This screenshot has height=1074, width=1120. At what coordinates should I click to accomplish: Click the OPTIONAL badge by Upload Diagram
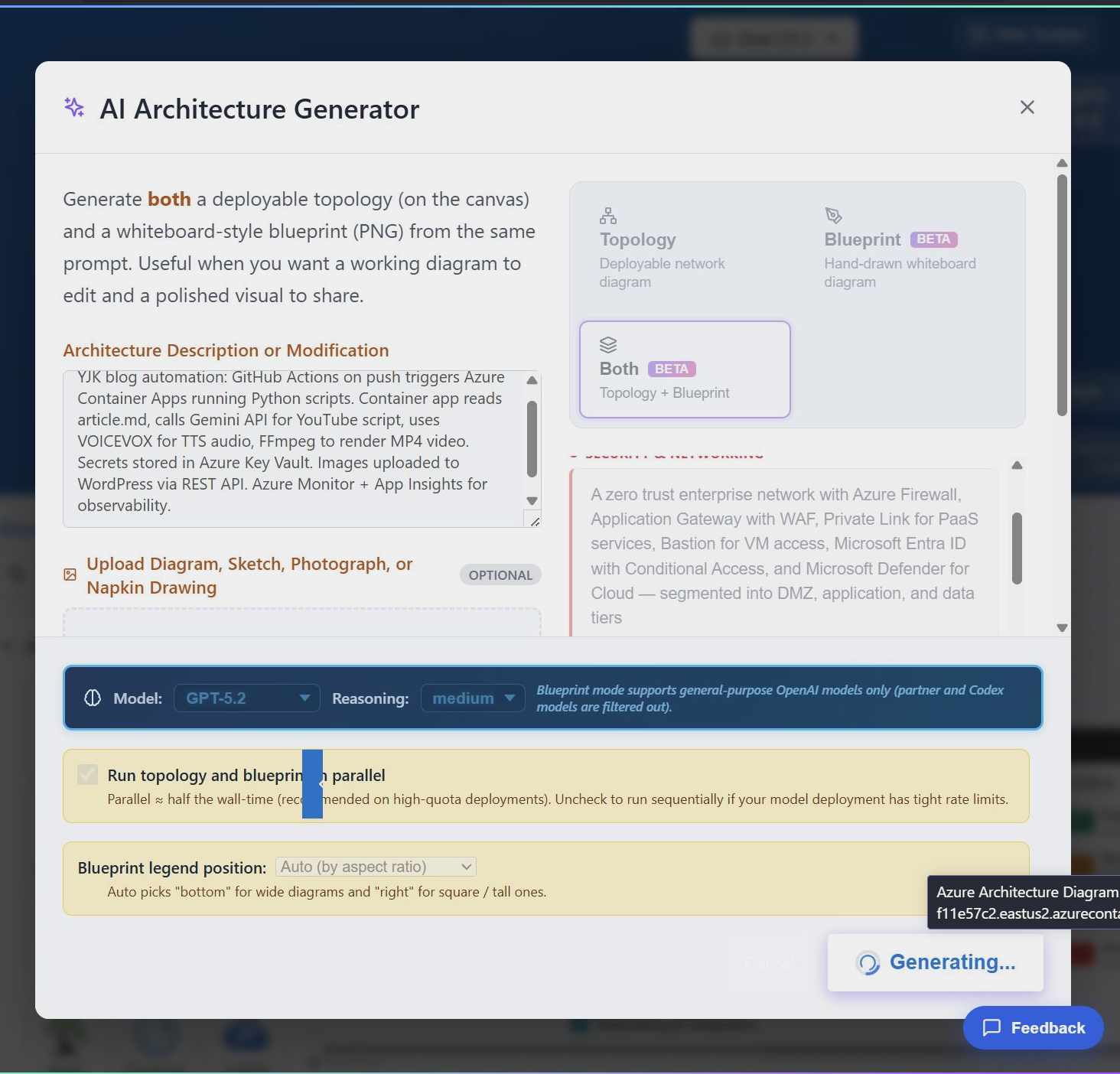coord(500,575)
